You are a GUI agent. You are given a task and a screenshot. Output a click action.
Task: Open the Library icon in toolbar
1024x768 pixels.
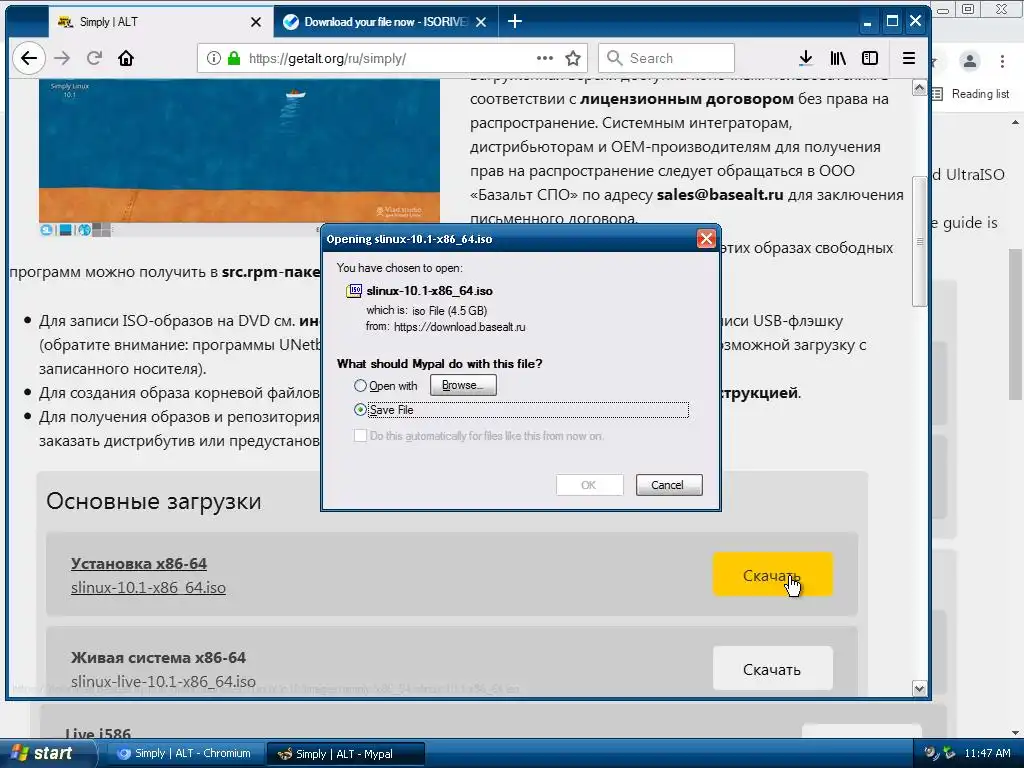click(838, 58)
